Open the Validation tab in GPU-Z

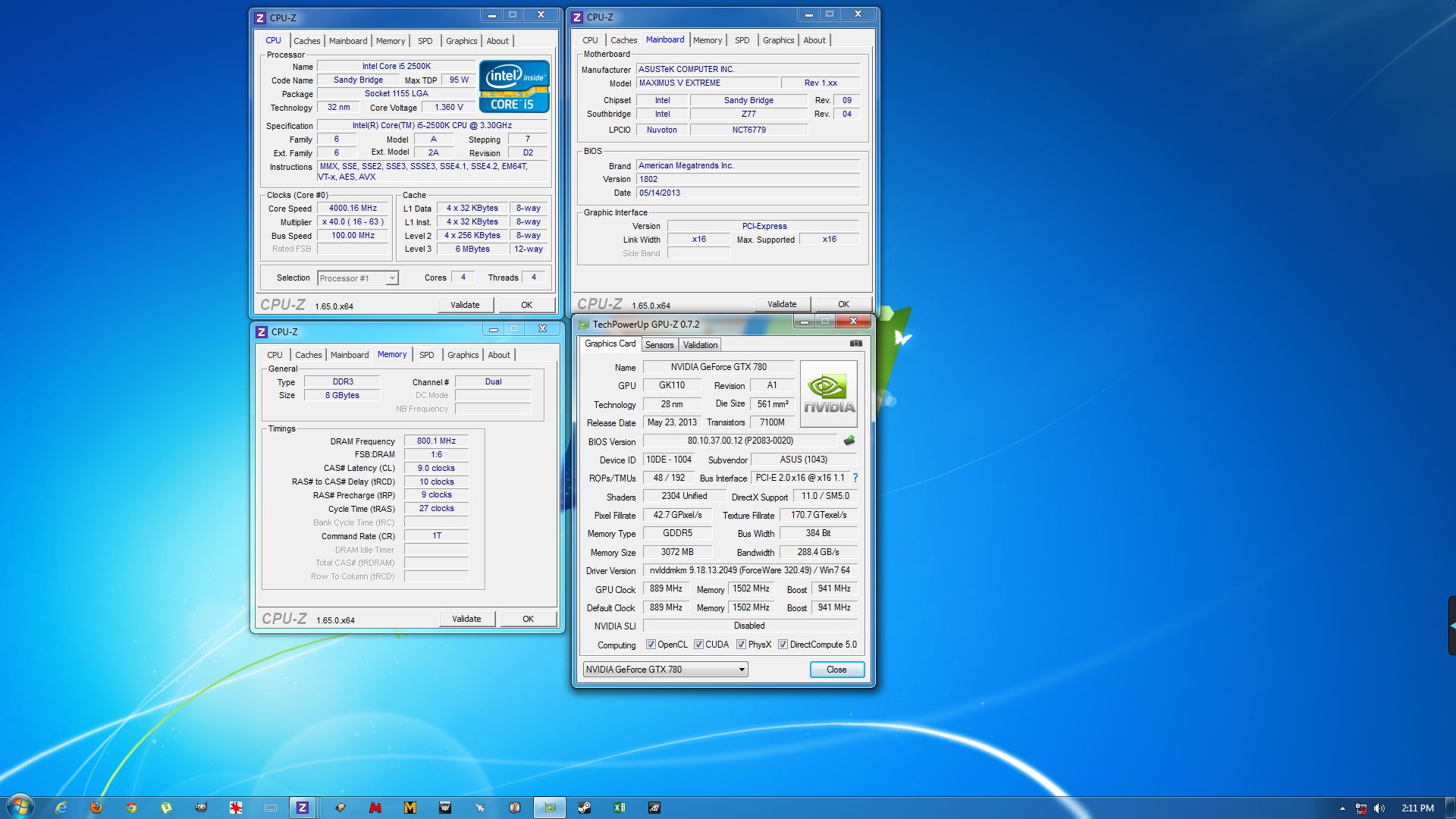point(700,345)
